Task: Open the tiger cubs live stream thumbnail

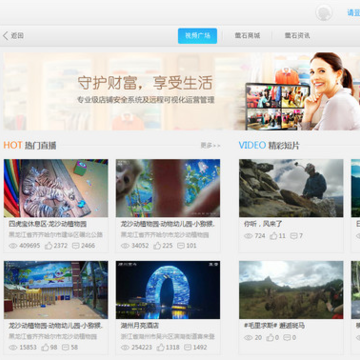Action: coord(56,188)
